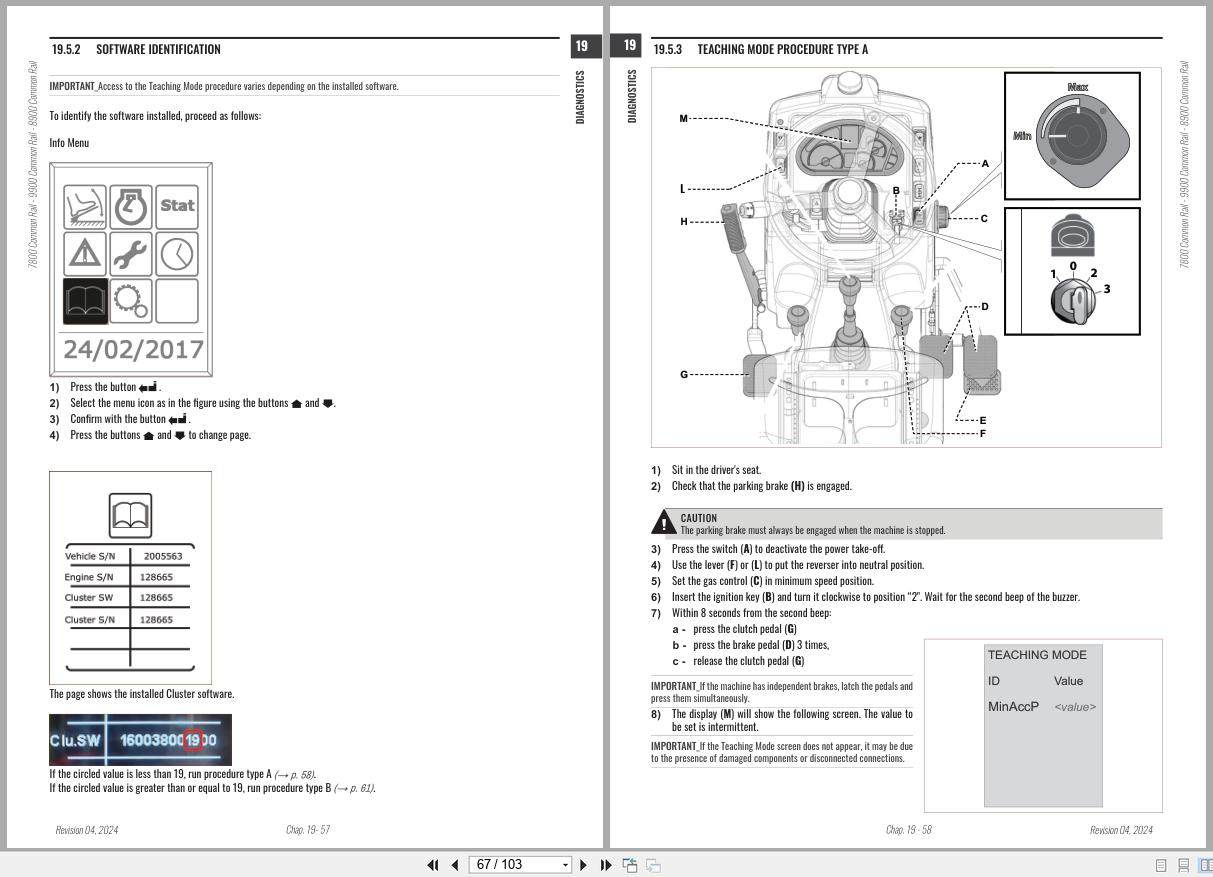Image resolution: width=1213 pixels, height=877 pixels.
Task: Click the '<value>' placeholder in the display figure
Action: coord(1075,707)
